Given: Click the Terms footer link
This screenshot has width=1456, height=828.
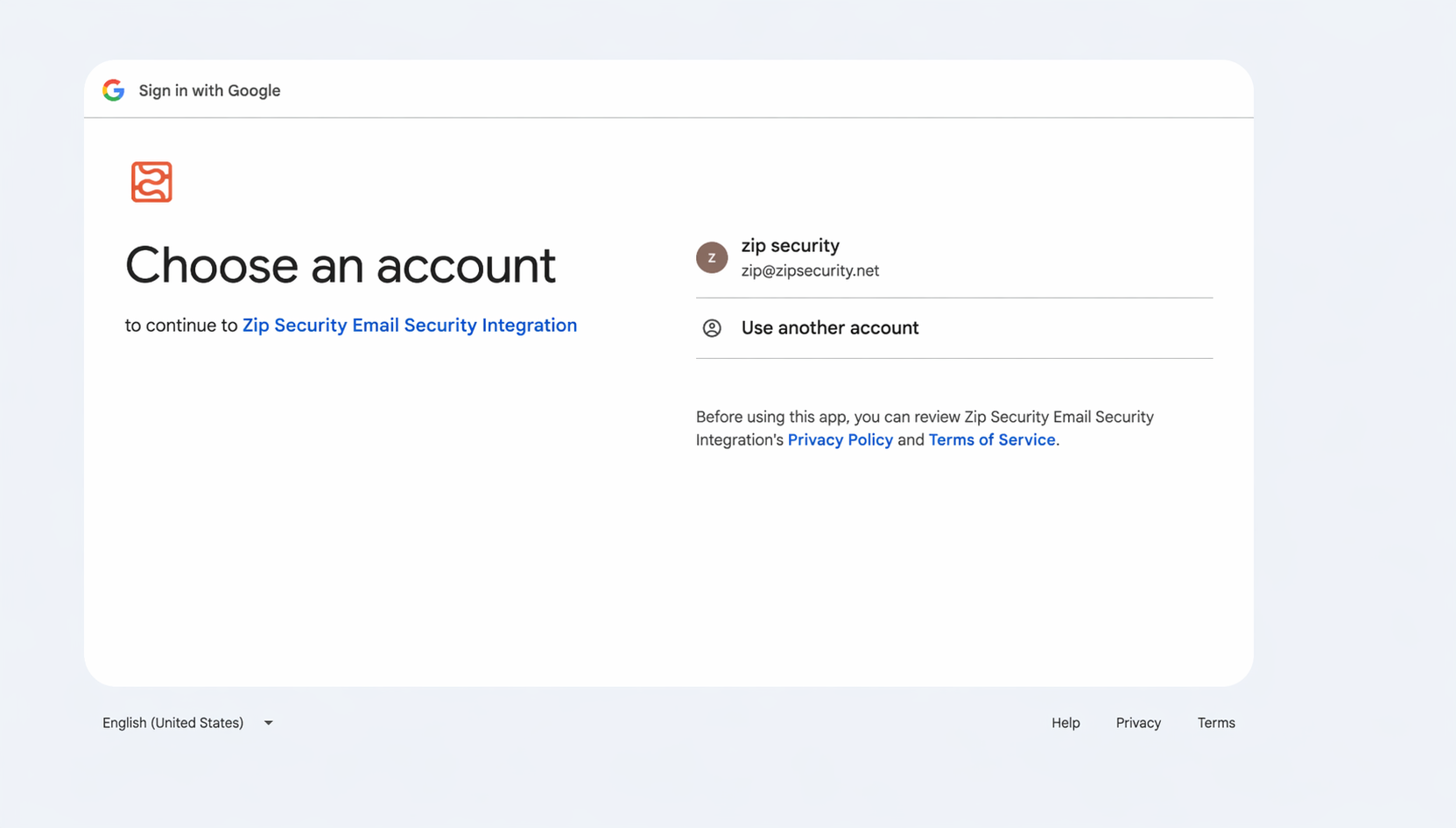Looking at the screenshot, I should pyautogui.click(x=1216, y=723).
